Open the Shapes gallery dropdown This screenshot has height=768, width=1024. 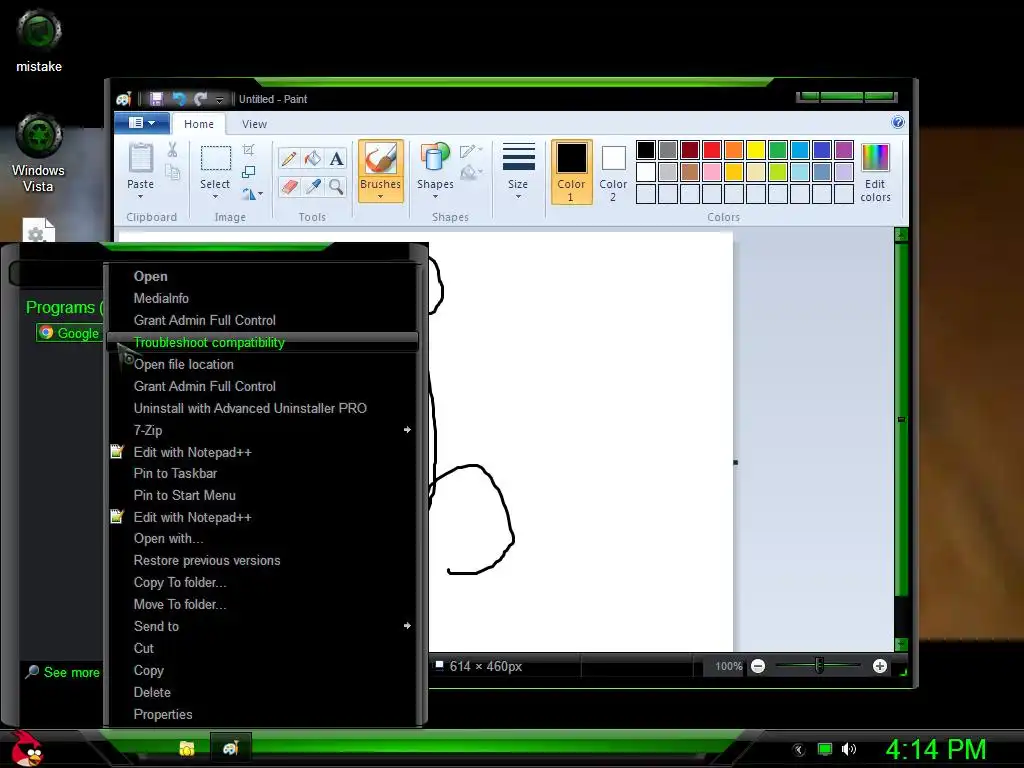click(x=435, y=196)
